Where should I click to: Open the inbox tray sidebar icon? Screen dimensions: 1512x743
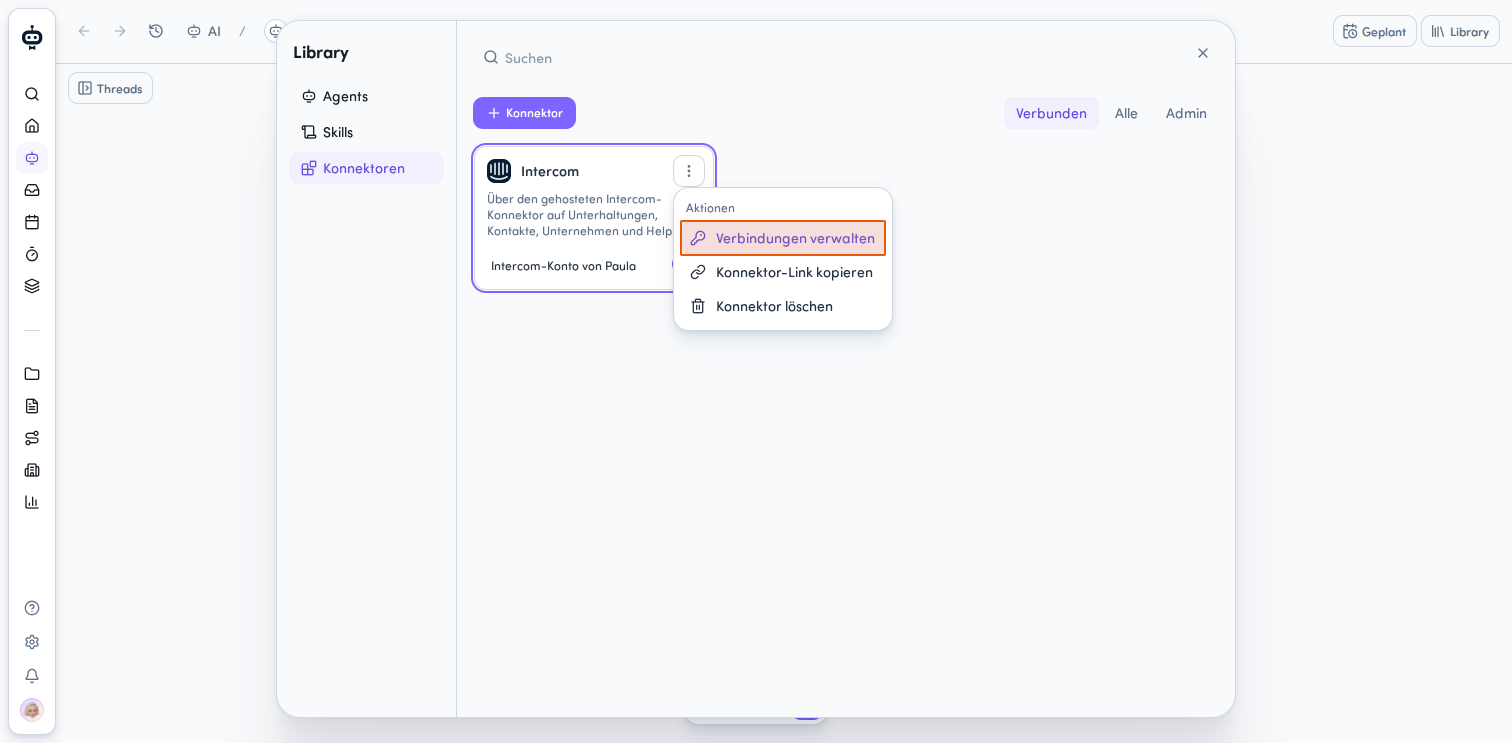tap(32, 190)
